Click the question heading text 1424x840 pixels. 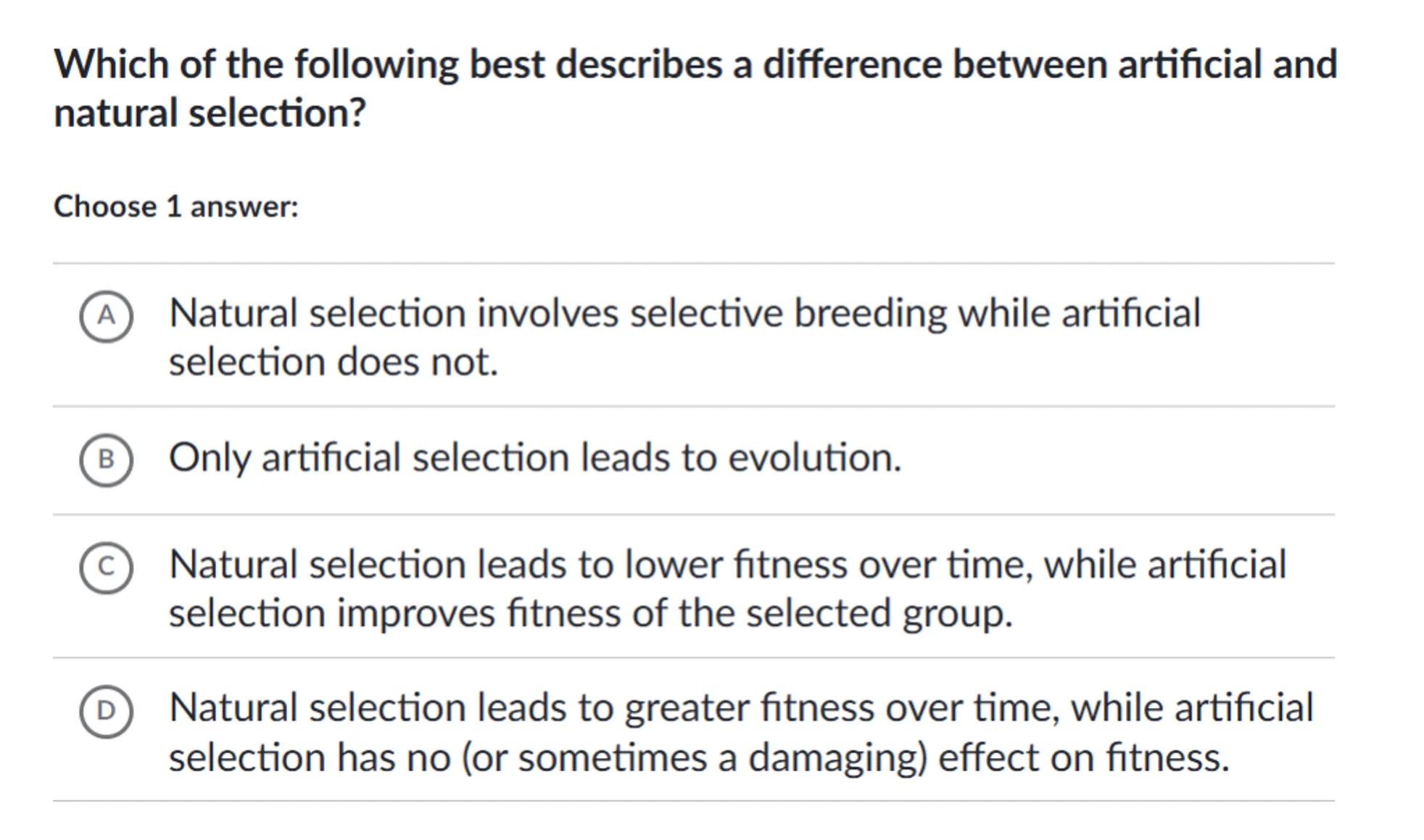click(x=695, y=65)
